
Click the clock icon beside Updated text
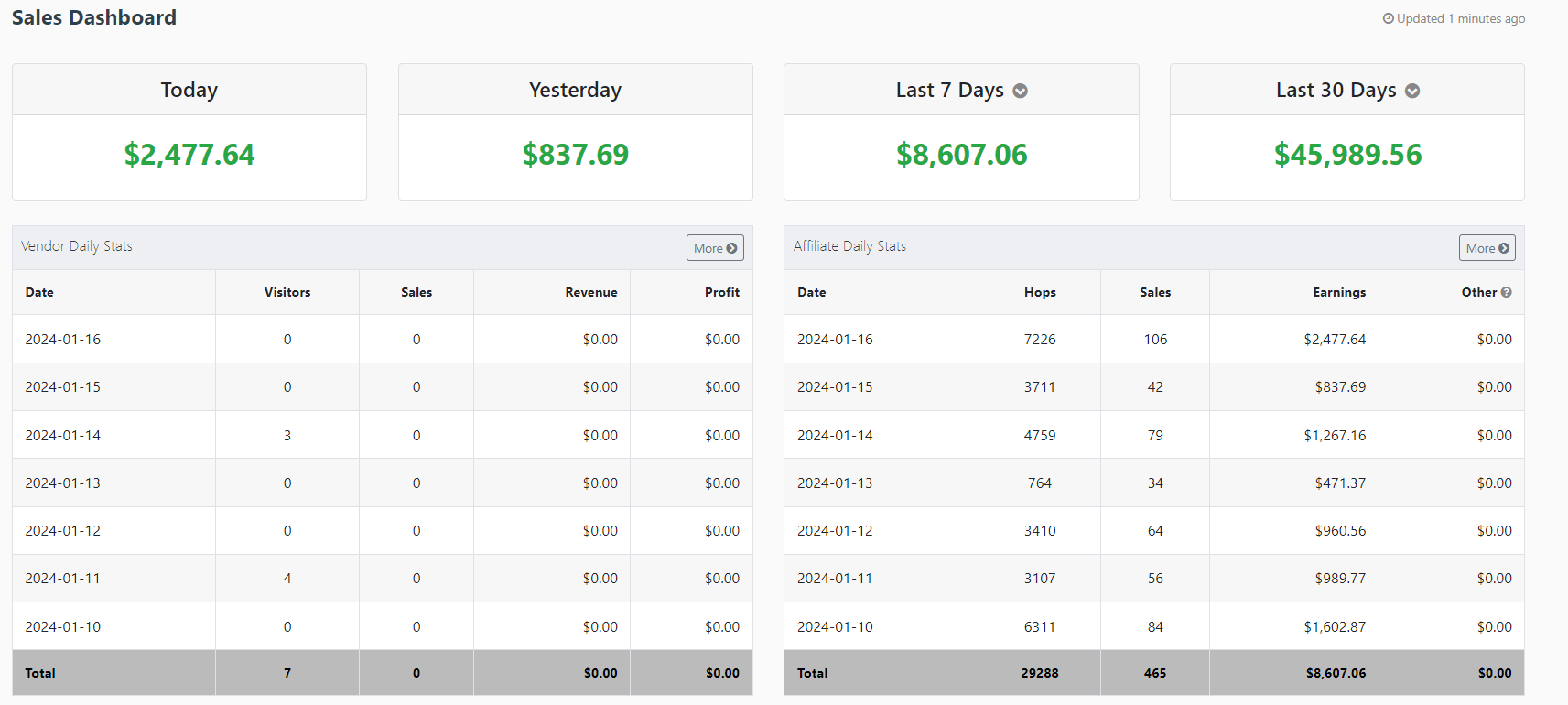coord(1388,18)
